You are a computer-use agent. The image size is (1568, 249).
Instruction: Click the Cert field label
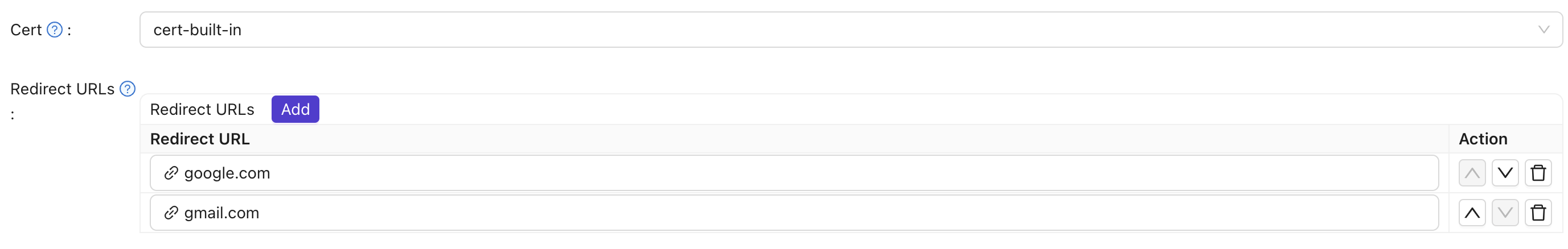[x=26, y=30]
